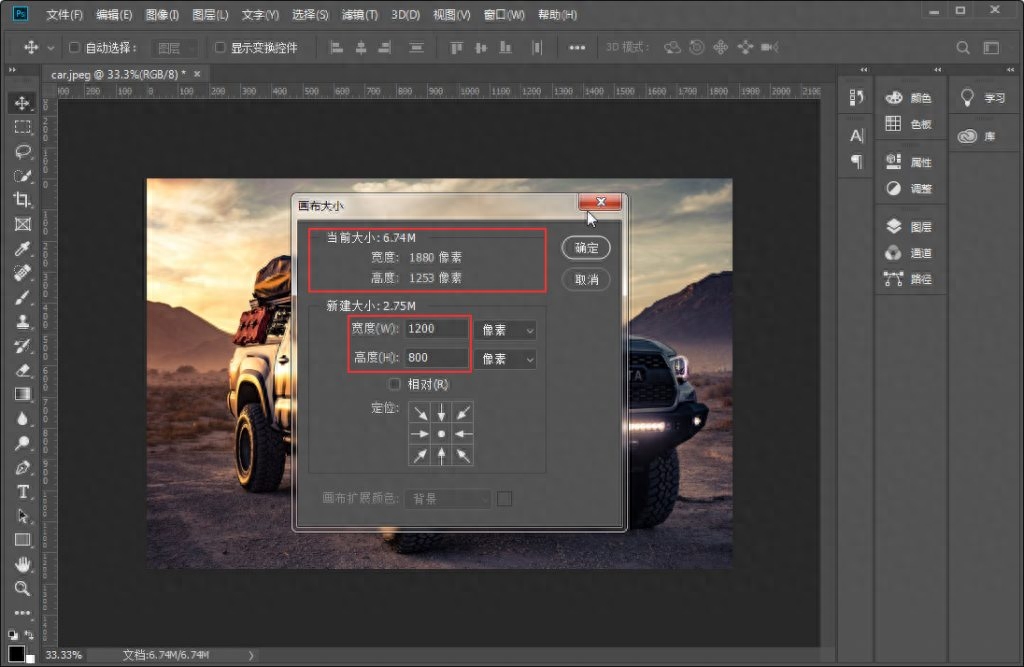1024x667 pixels.
Task: Select the Hand tool
Action: [22, 564]
